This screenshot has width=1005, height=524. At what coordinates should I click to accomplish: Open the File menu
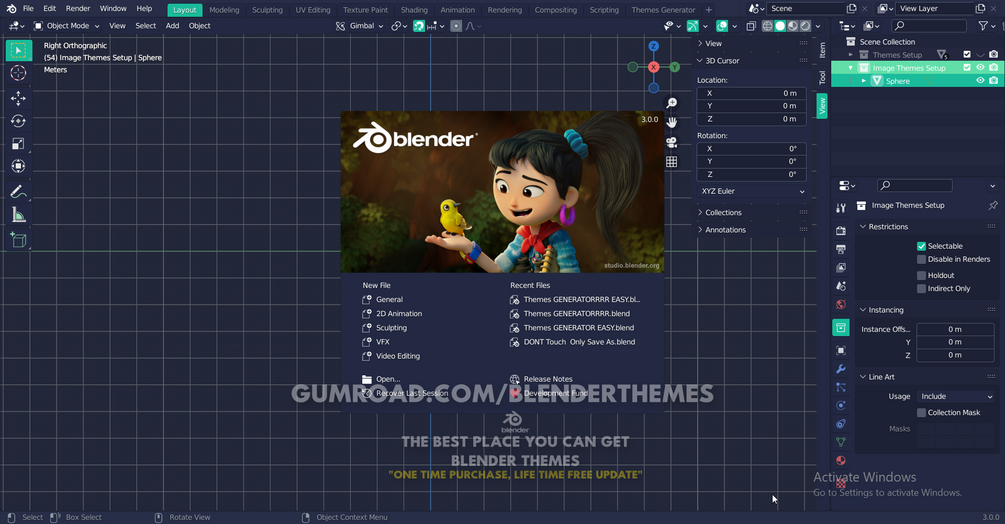pyautogui.click(x=28, y=8)
